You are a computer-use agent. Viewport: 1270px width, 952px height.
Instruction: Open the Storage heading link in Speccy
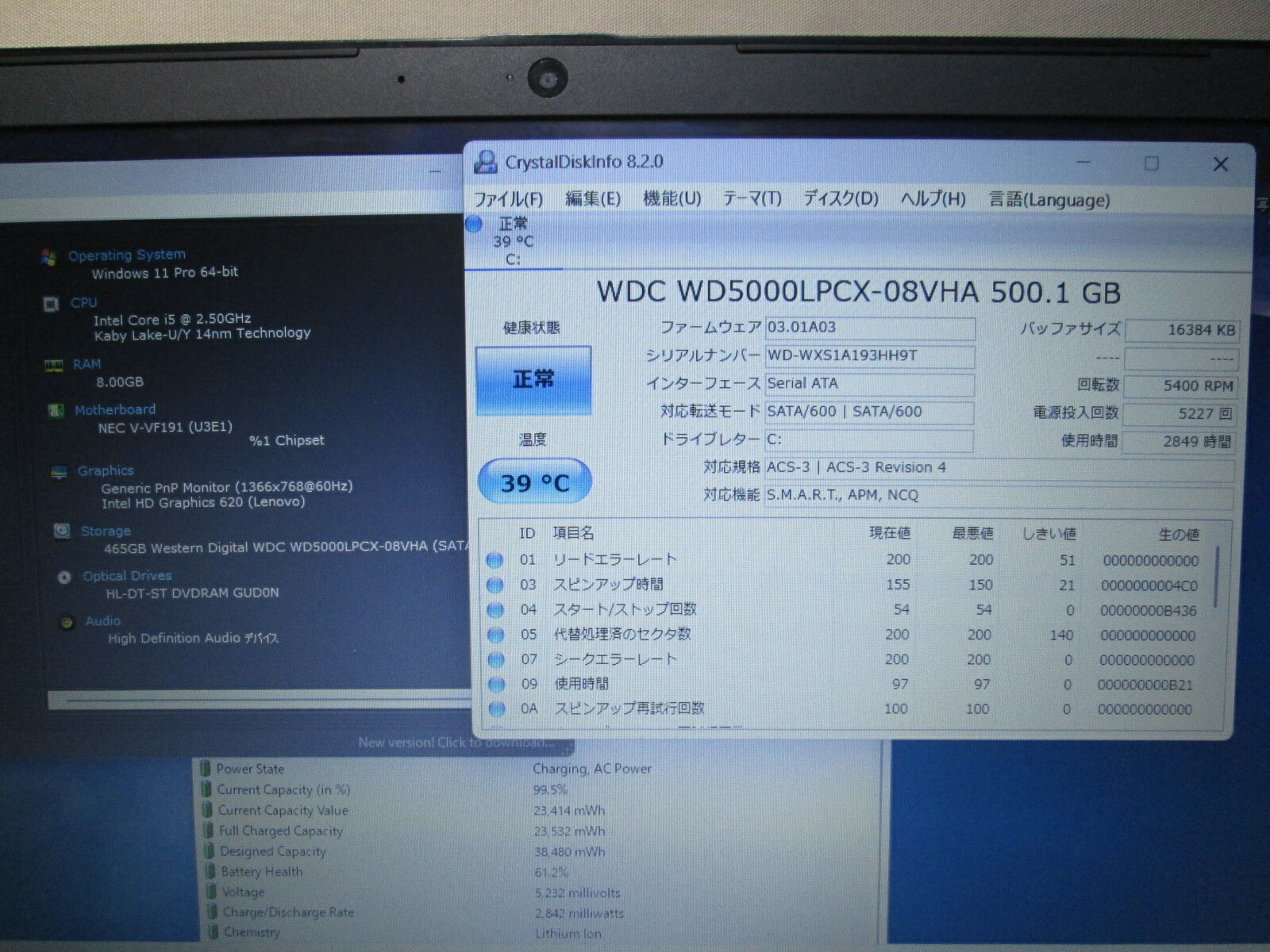point(106,531)
